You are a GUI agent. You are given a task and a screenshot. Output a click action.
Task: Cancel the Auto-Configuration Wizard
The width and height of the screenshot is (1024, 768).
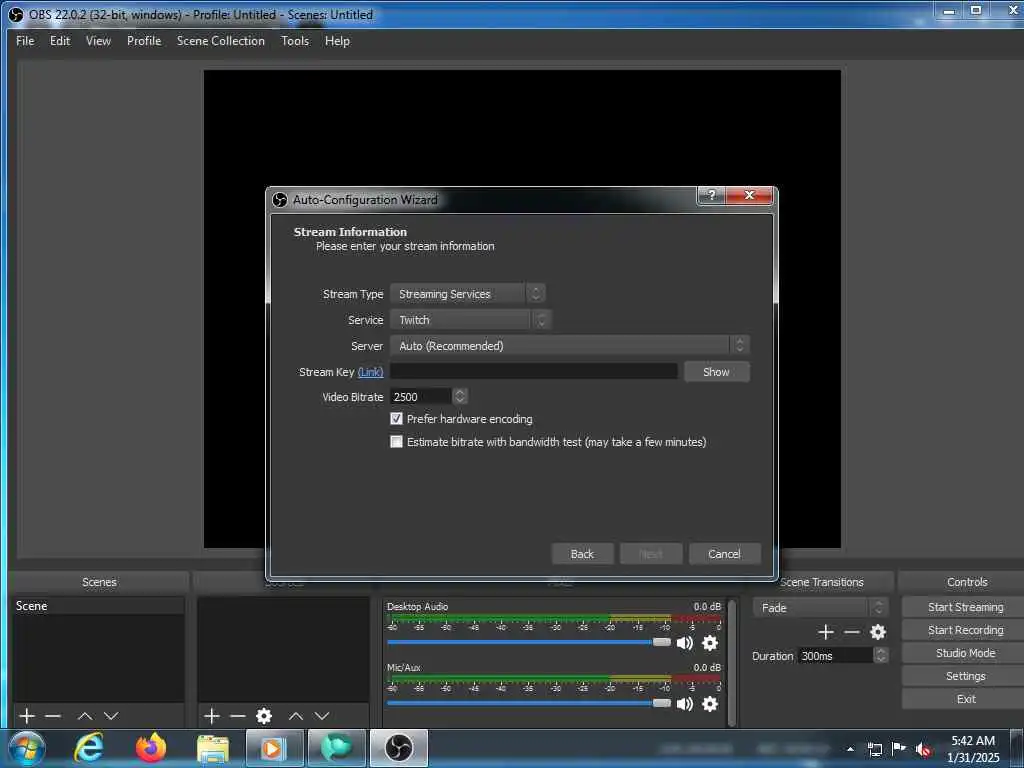point(724,554)
